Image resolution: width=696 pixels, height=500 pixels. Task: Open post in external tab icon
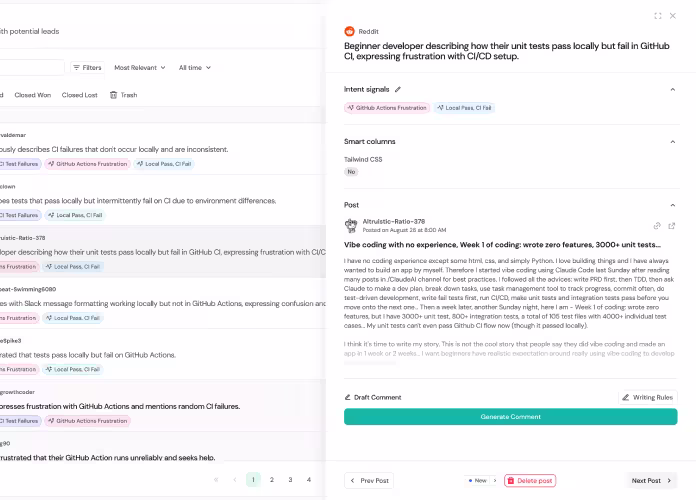[672, 226]
